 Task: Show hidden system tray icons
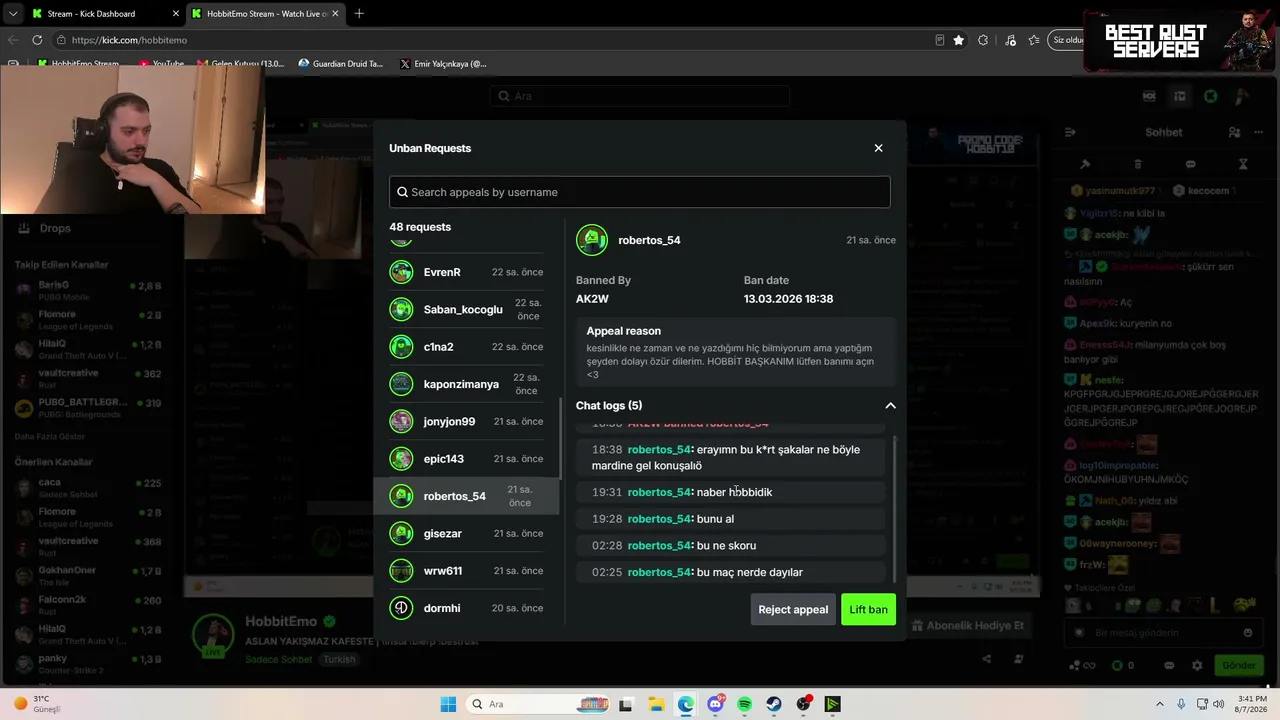pos(1160,704)
